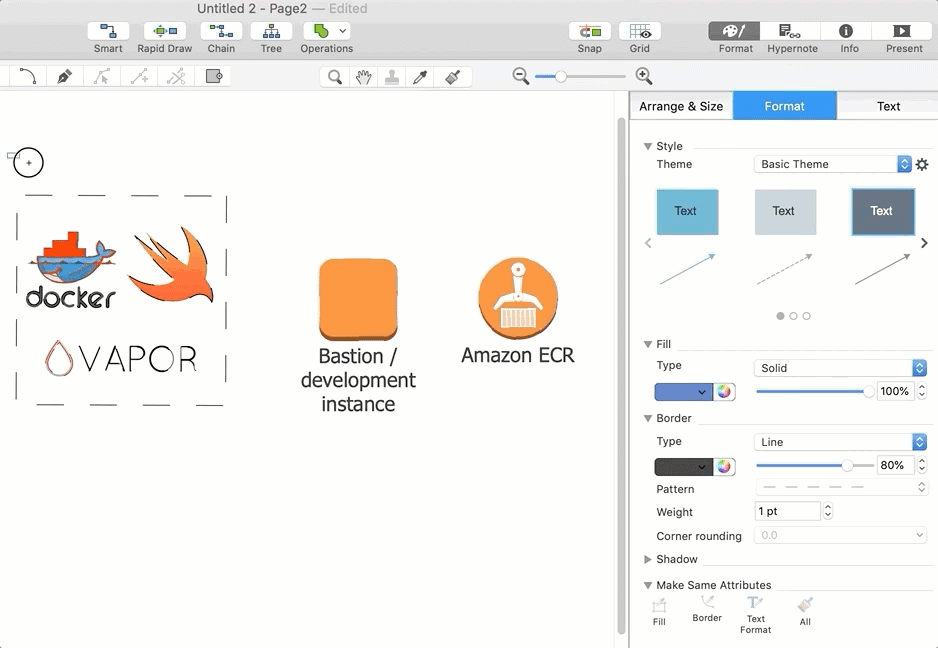Click the fill opacity 100% field

(894, 391)
